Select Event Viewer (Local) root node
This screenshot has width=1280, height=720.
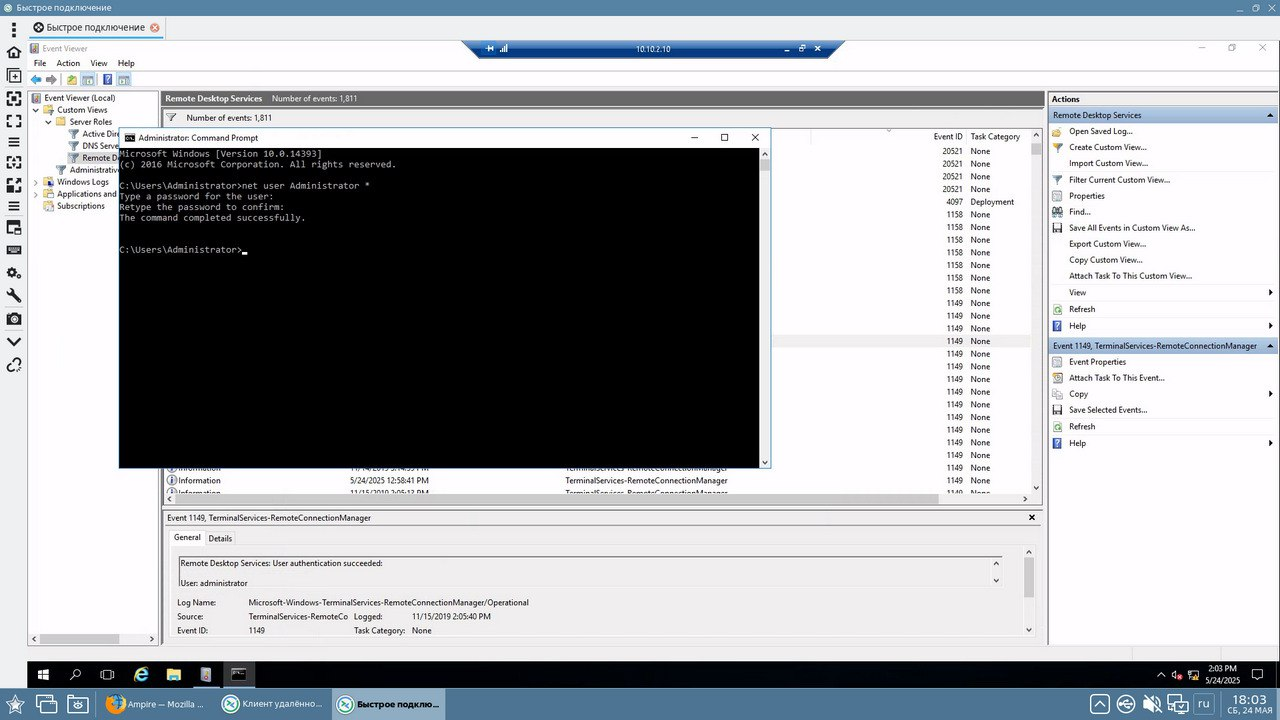(79, 98)
